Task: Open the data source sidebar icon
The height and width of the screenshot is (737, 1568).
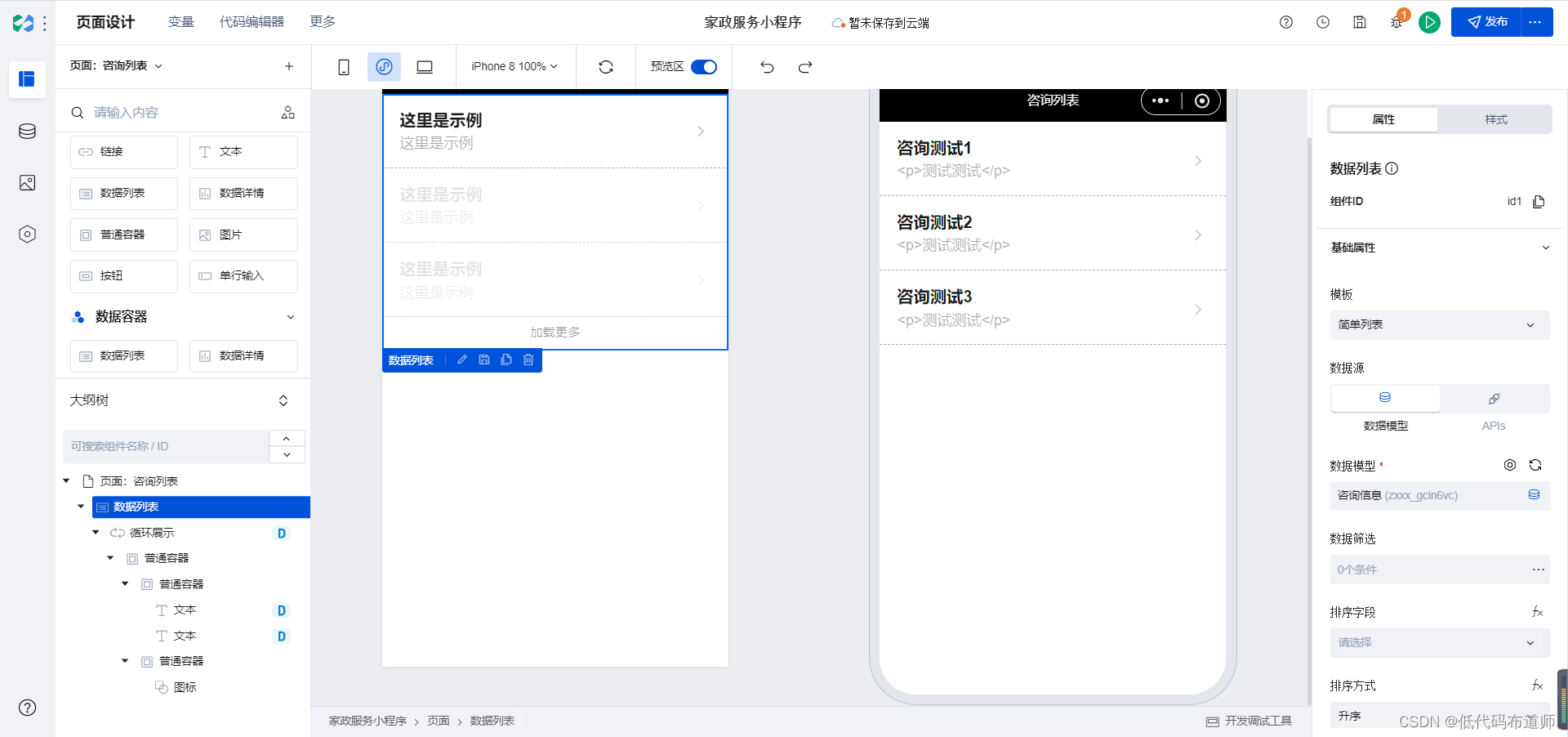Action: tap(27, 131)
